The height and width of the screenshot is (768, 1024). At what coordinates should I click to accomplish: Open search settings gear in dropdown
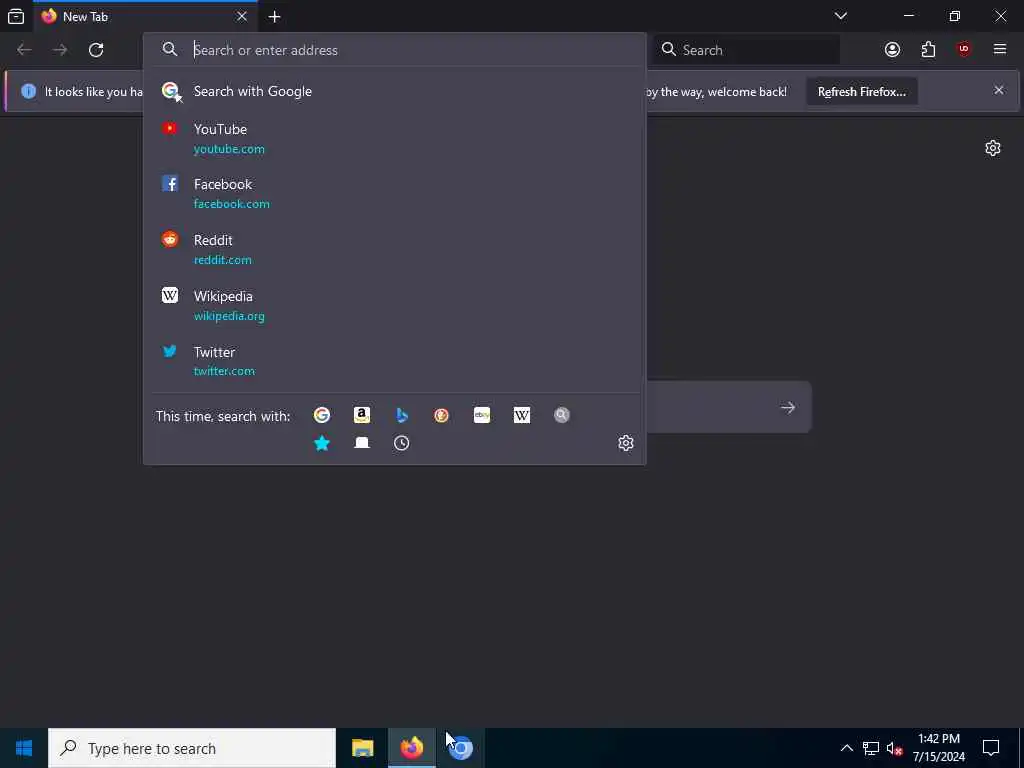pyautogui.click(x=626, y=443)
